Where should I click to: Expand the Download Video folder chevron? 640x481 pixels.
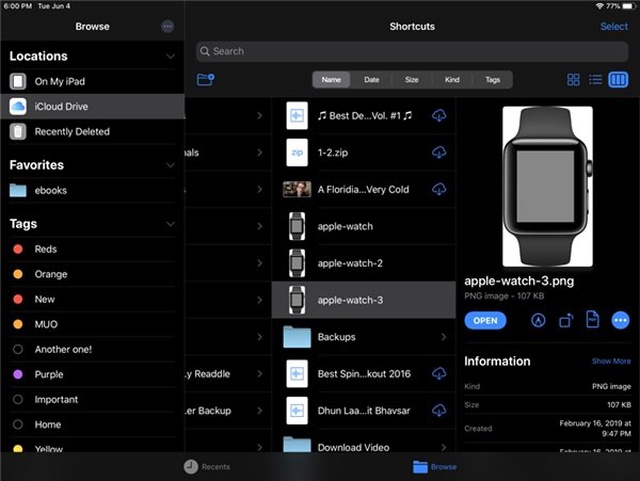444,447
